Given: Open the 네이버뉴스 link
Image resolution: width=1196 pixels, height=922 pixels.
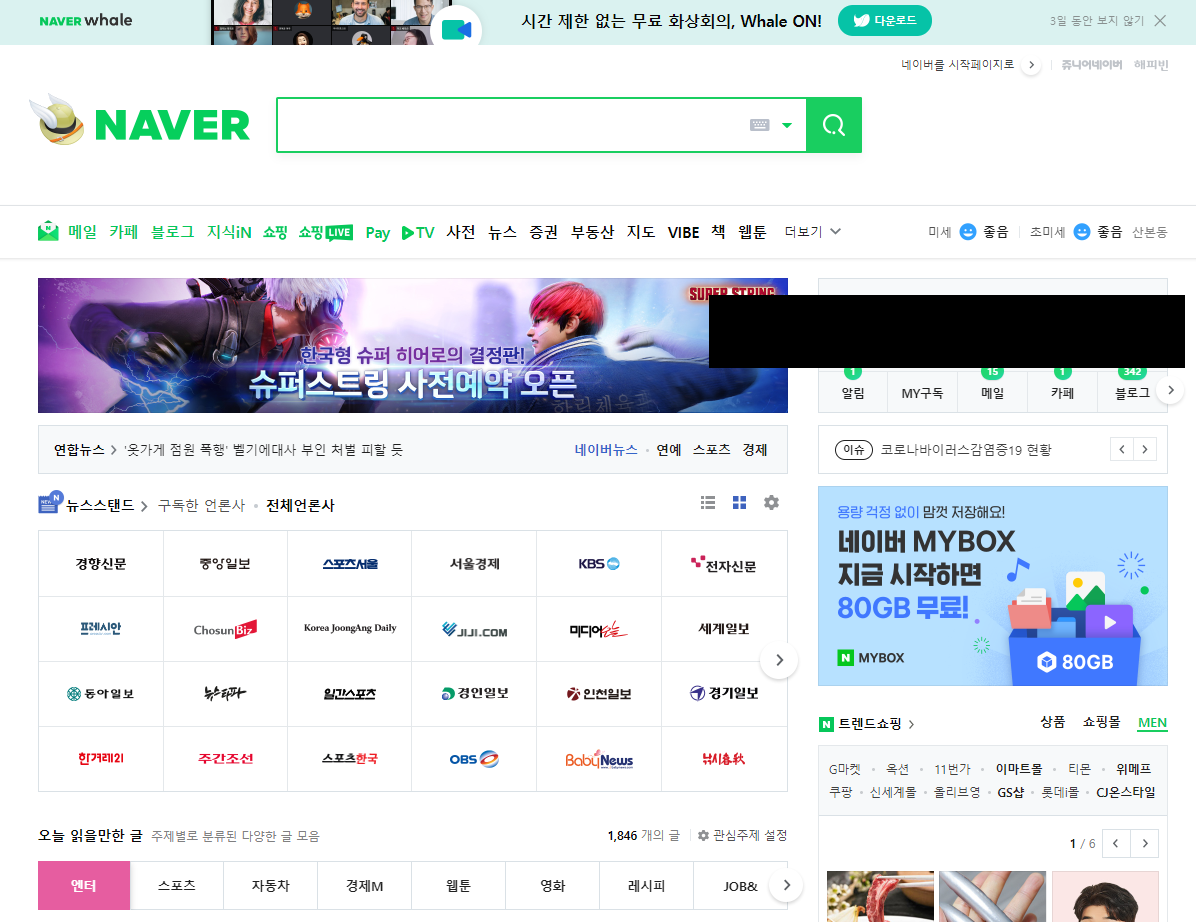Looking at the screenshot, I should [606, 450].
